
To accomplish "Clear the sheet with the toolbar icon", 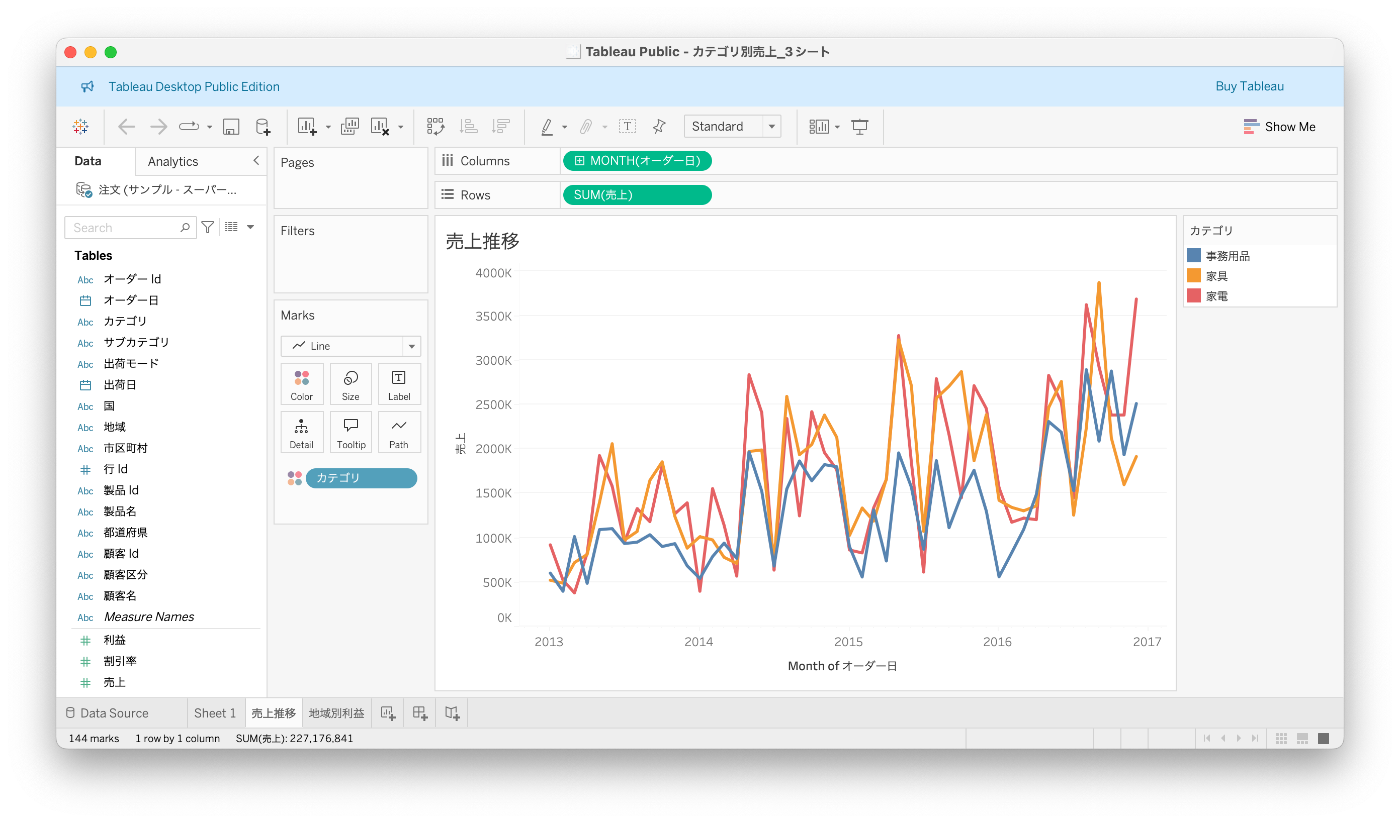I will (380, 127).
